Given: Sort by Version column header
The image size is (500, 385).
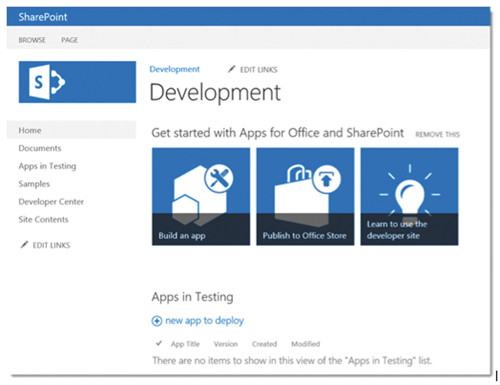Looking at the screenshot, I should click(226, 344).
